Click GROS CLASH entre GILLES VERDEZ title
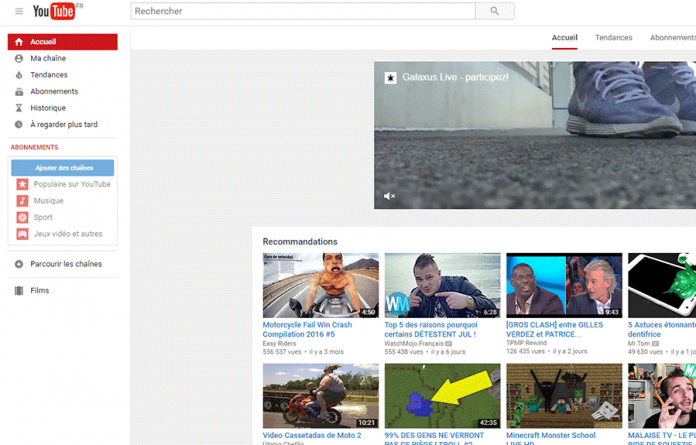This screenshot has width=696, height=445. 554,330
